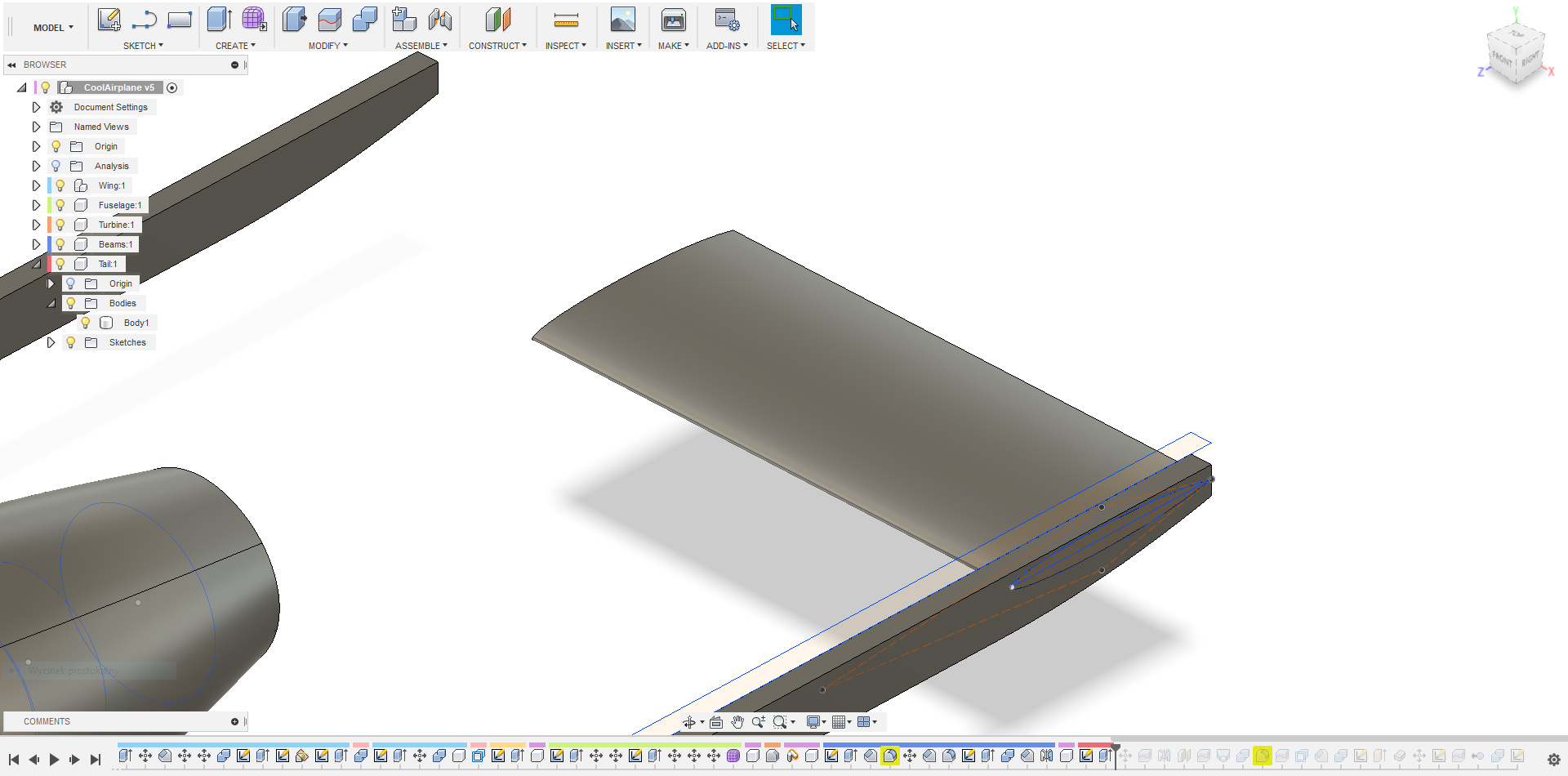Image resolution: width=1568 pixels, height=776 pixels.
Task: Step timeline back one feature
Action: 33,760
